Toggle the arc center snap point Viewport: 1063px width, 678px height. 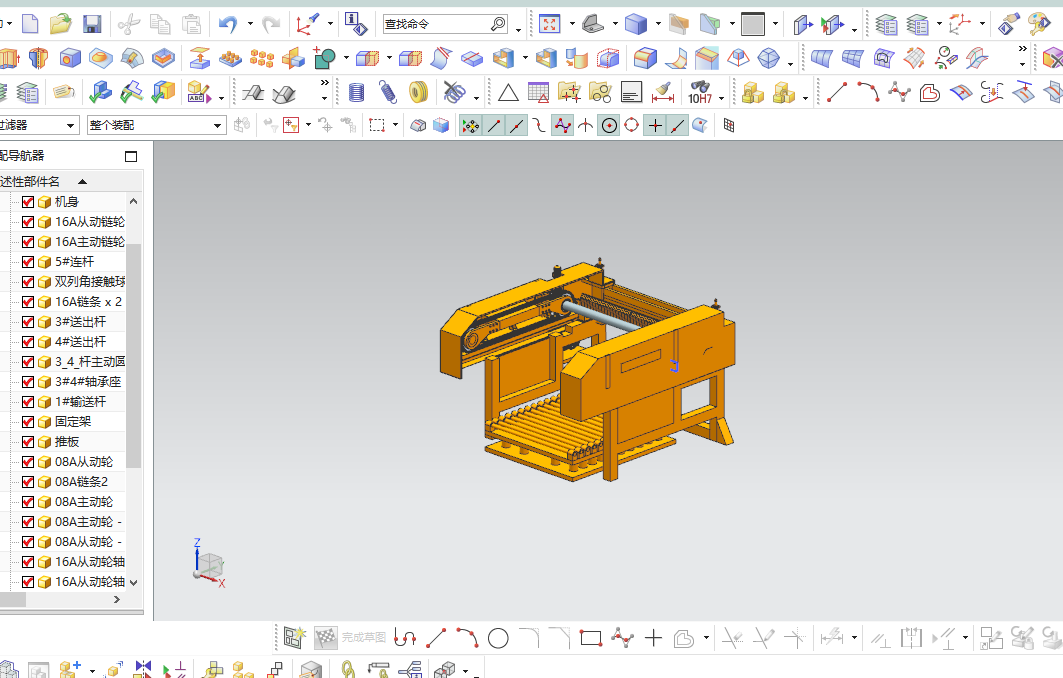[x=609, y=125]
